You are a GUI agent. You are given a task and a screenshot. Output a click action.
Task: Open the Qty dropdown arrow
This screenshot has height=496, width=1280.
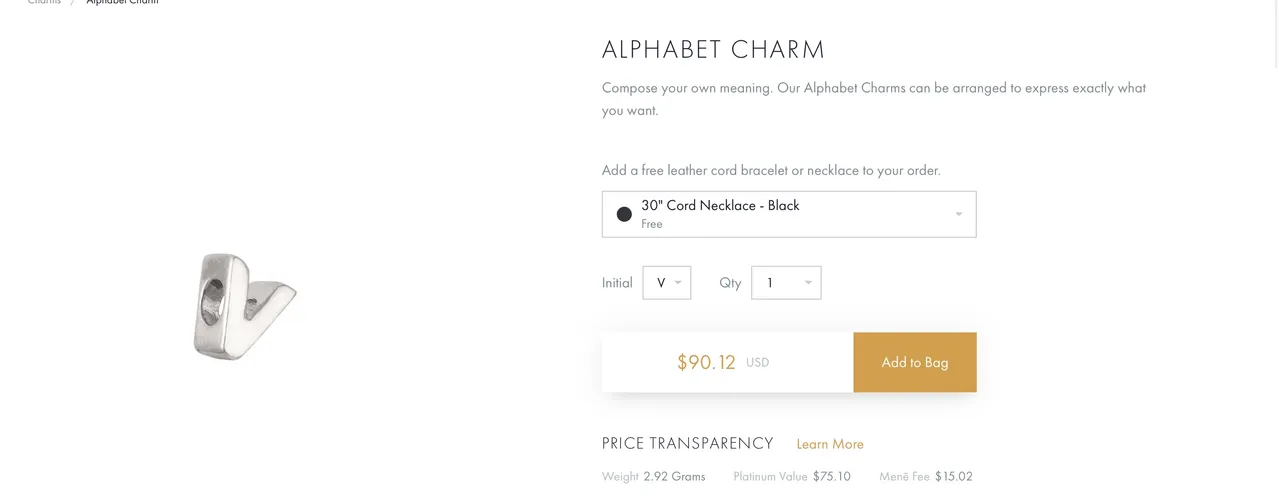[808, 283]
